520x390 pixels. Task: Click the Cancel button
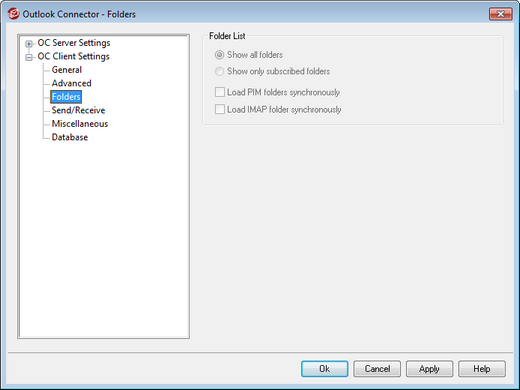click(x=377, y=369)
